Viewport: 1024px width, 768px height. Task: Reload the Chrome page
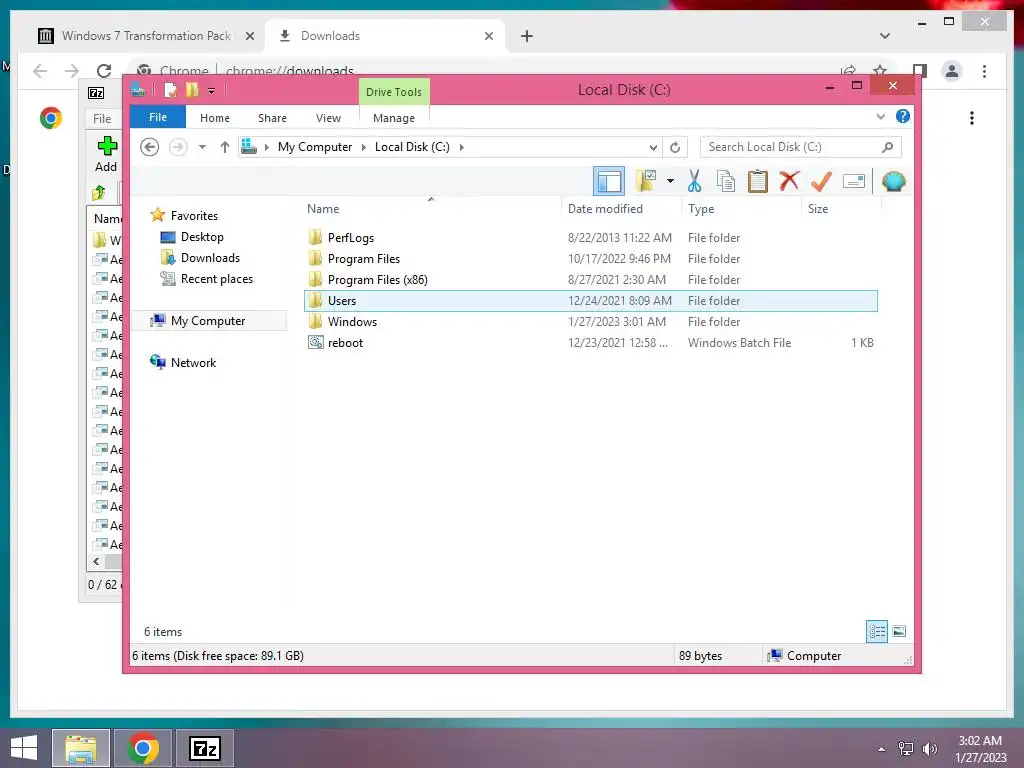click(104, 71)
